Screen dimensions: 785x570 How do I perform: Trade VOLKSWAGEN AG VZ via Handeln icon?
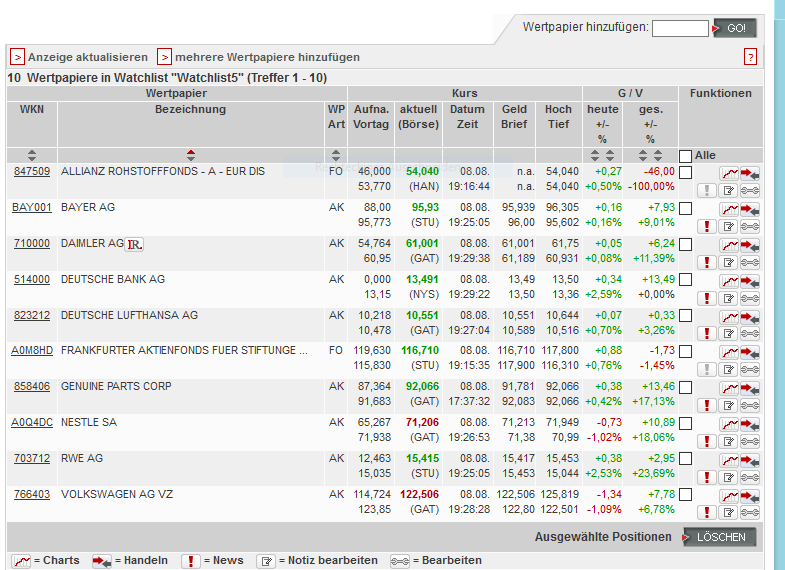(750, 496)
